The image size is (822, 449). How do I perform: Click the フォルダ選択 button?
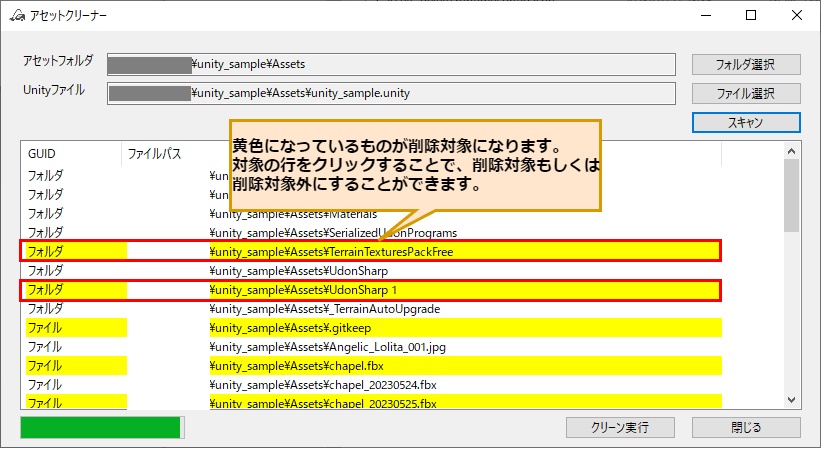pos(745,65)
